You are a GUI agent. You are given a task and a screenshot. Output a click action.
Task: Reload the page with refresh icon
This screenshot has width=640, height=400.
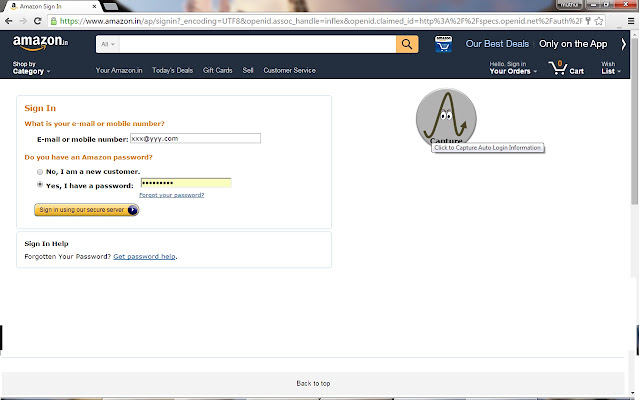pos(38,21)
